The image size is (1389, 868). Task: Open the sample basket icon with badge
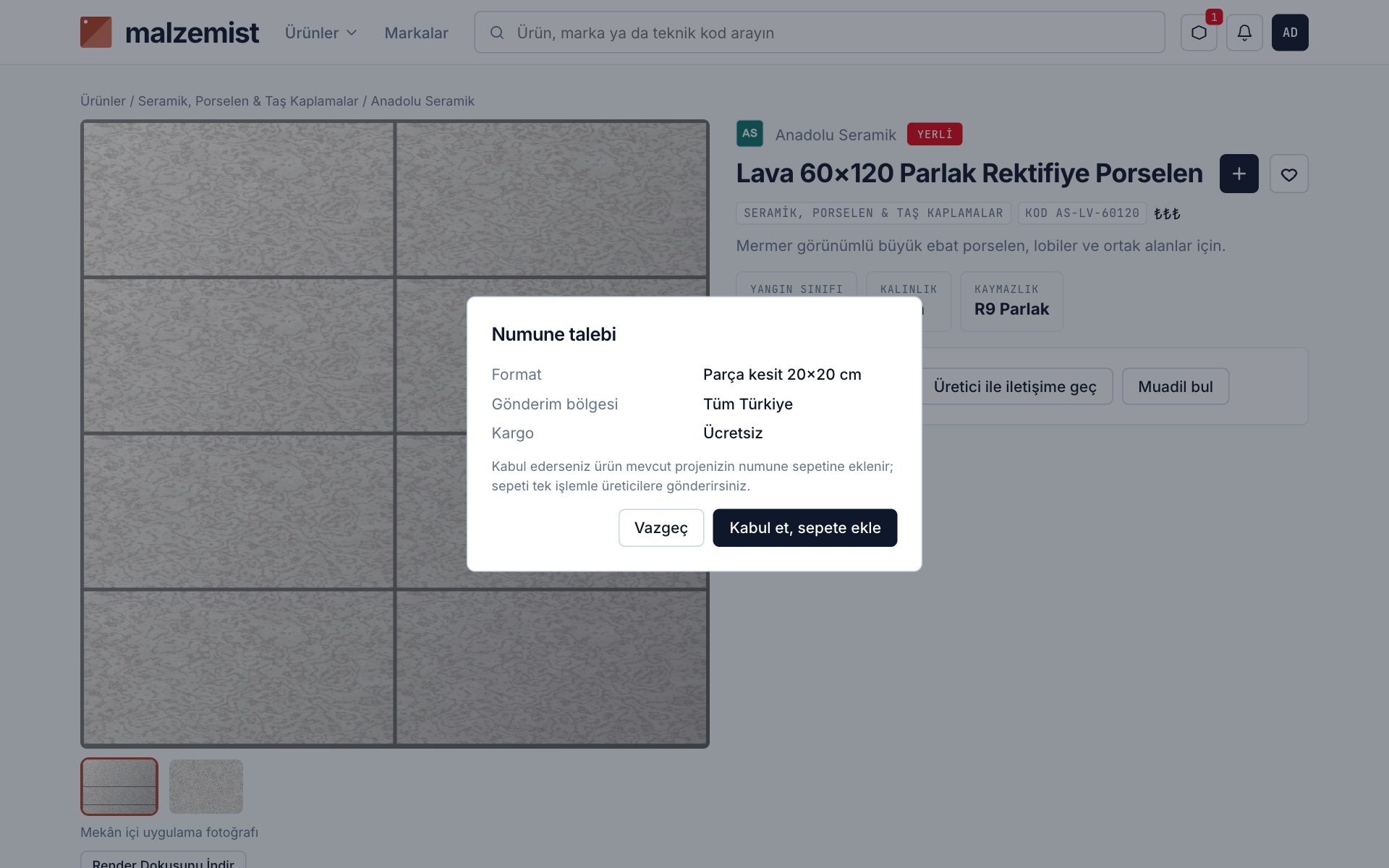click(x=1199, y=33)
